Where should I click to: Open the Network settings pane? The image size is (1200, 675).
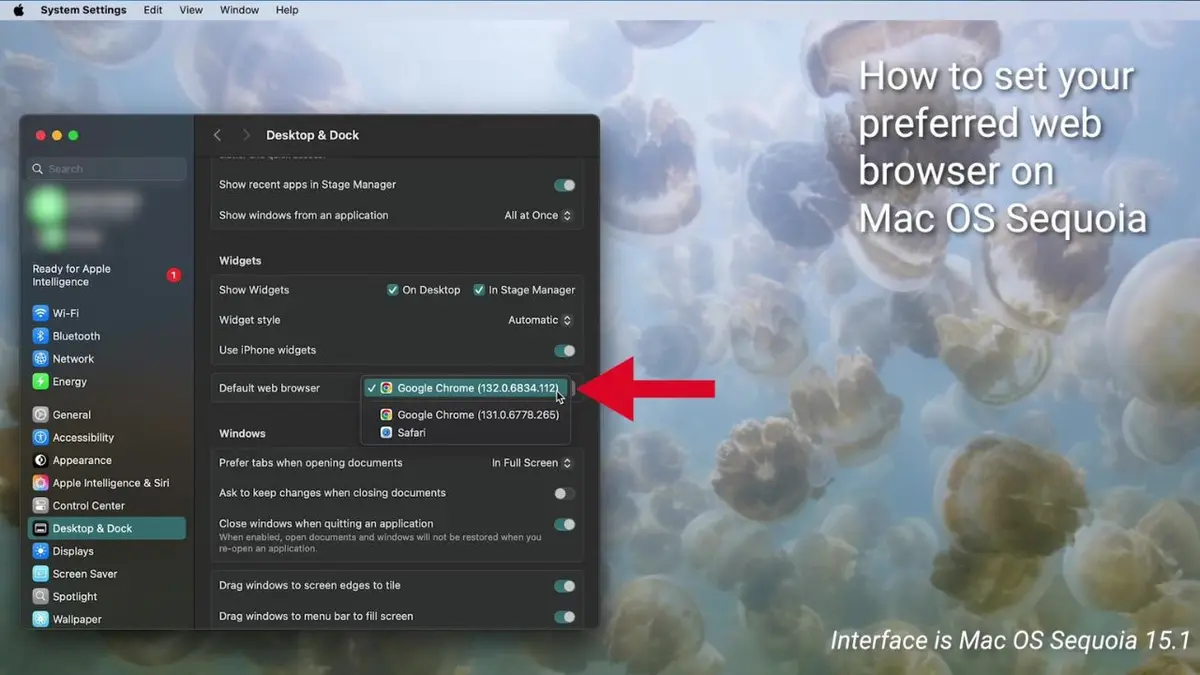click(106, 358)
